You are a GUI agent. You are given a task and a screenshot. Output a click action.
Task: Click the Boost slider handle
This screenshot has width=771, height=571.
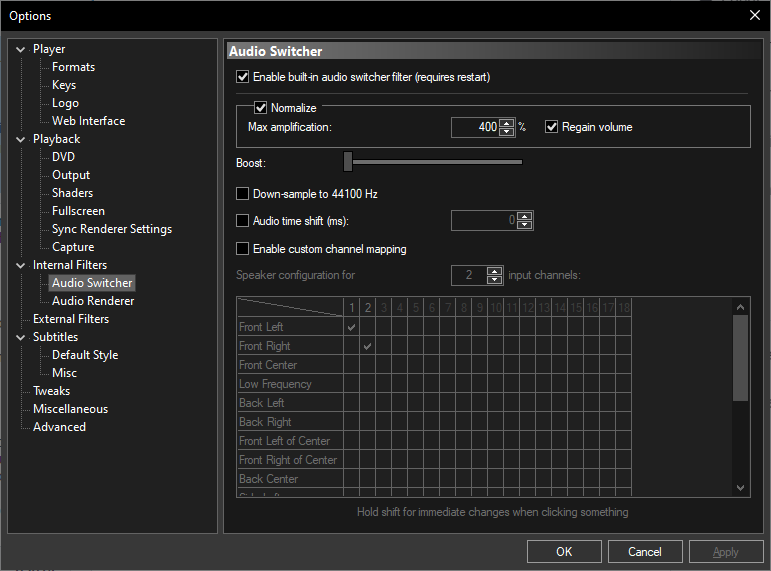(348, 161)
